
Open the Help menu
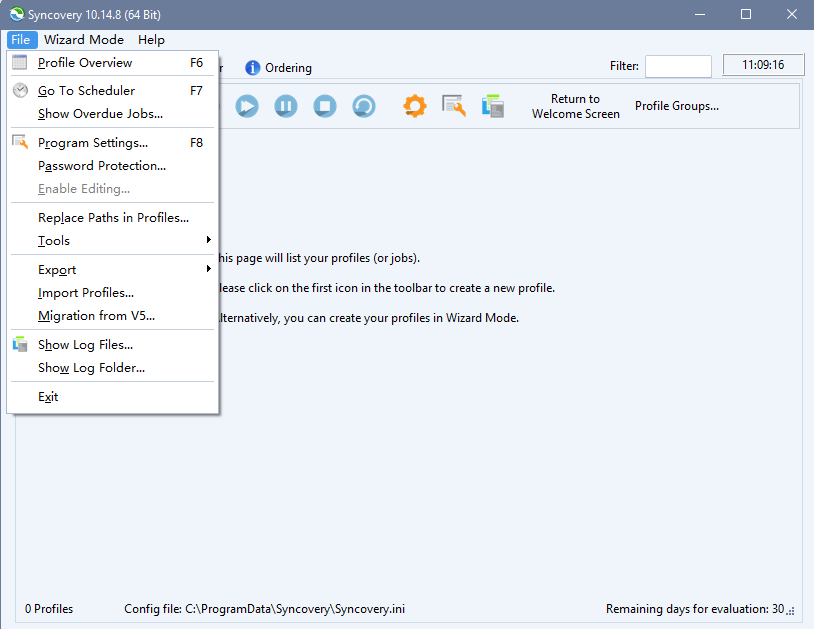(x=151, y=40)
